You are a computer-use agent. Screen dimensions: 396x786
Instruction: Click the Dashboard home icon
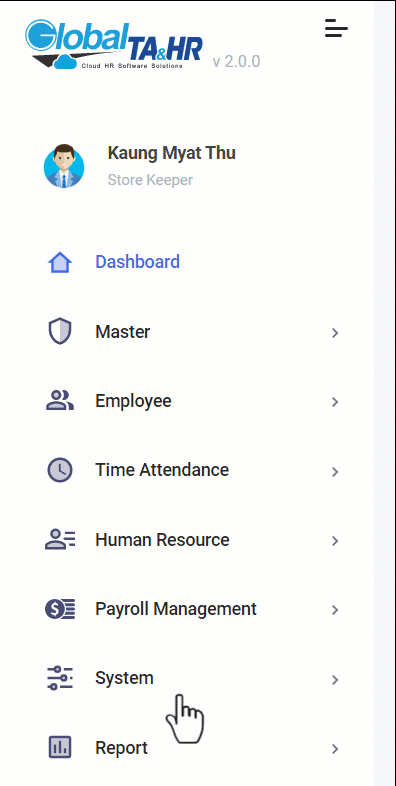60,262
